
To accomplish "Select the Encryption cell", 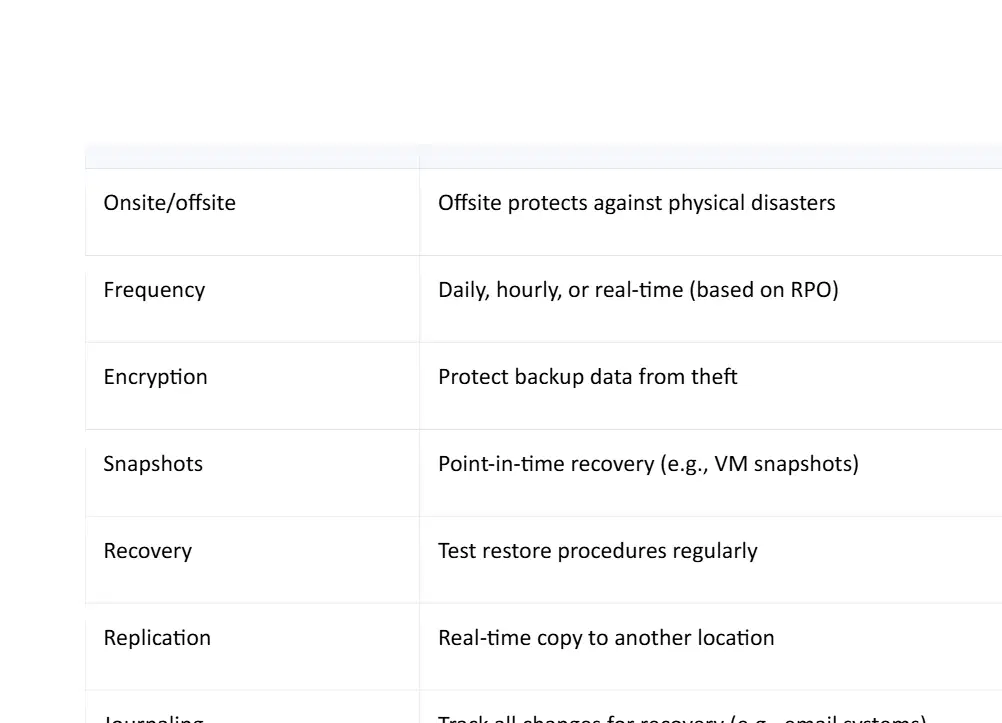I will [252, 386].
